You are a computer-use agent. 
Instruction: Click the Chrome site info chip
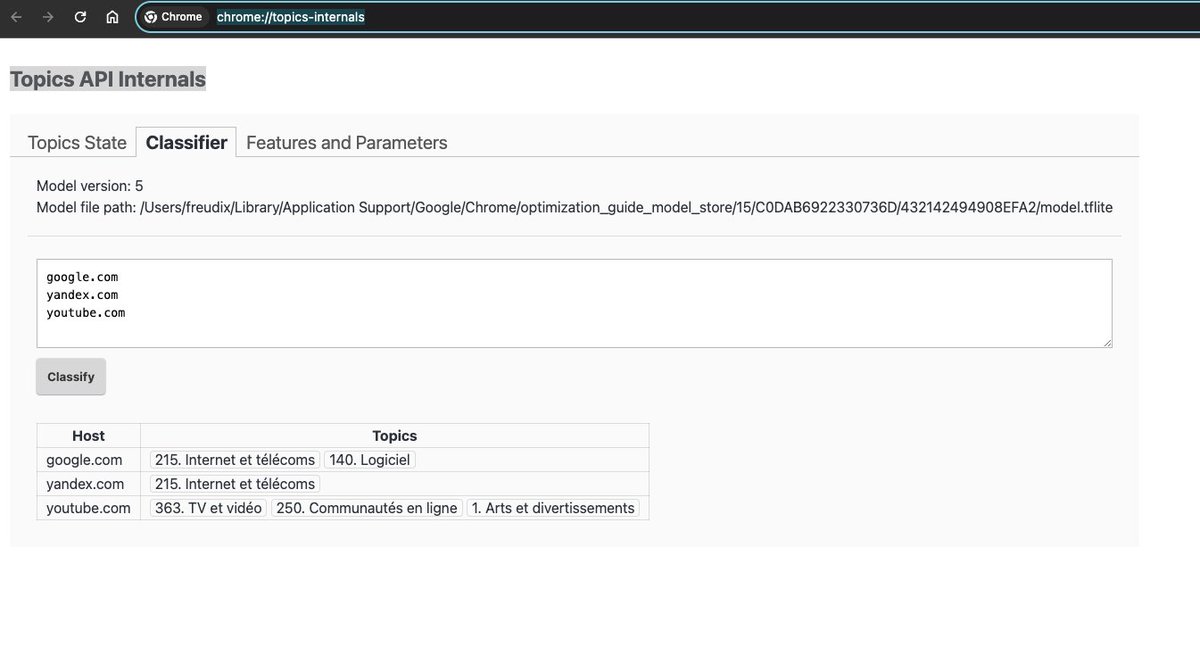point(174,17)
